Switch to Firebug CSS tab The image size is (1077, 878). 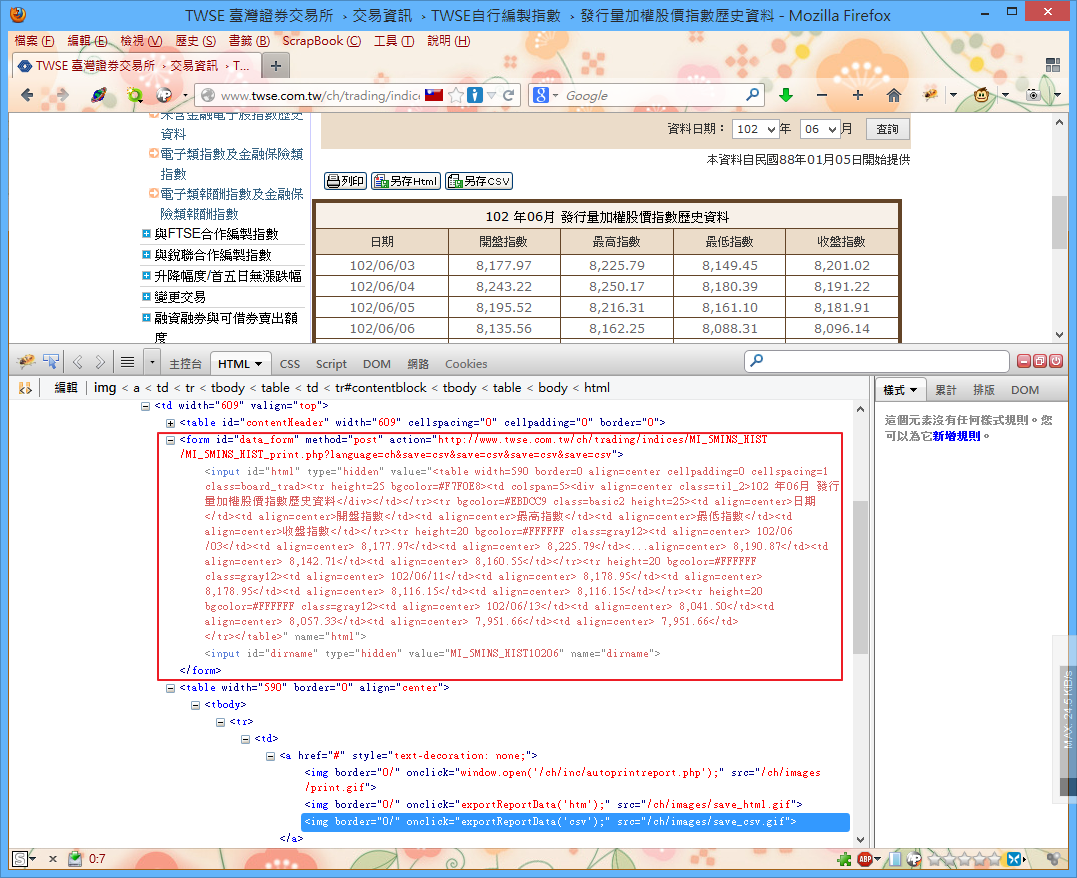(289, 364)
